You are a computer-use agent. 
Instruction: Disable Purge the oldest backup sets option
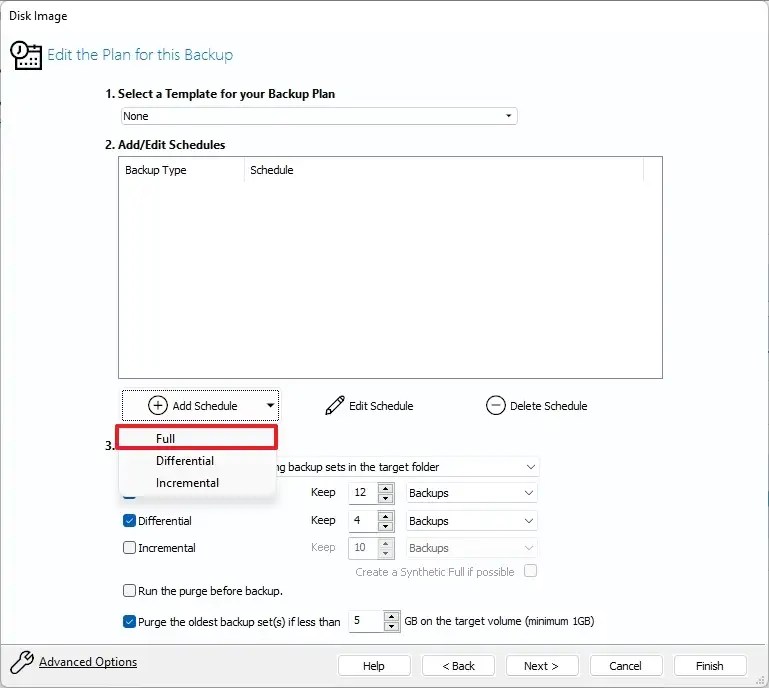[x=129, y=621]
